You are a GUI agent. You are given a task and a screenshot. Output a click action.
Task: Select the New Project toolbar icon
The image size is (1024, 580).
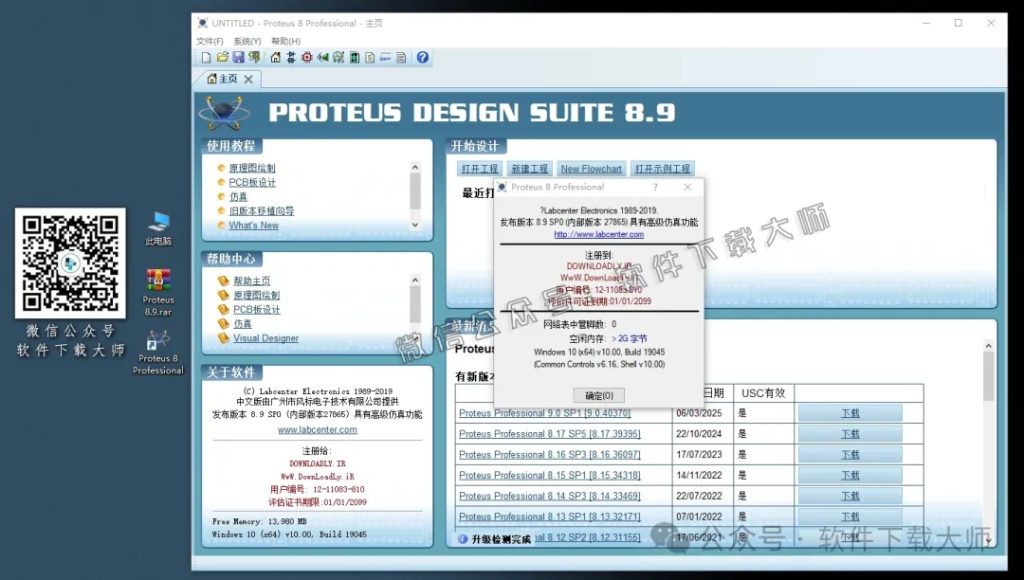(206, 57)
